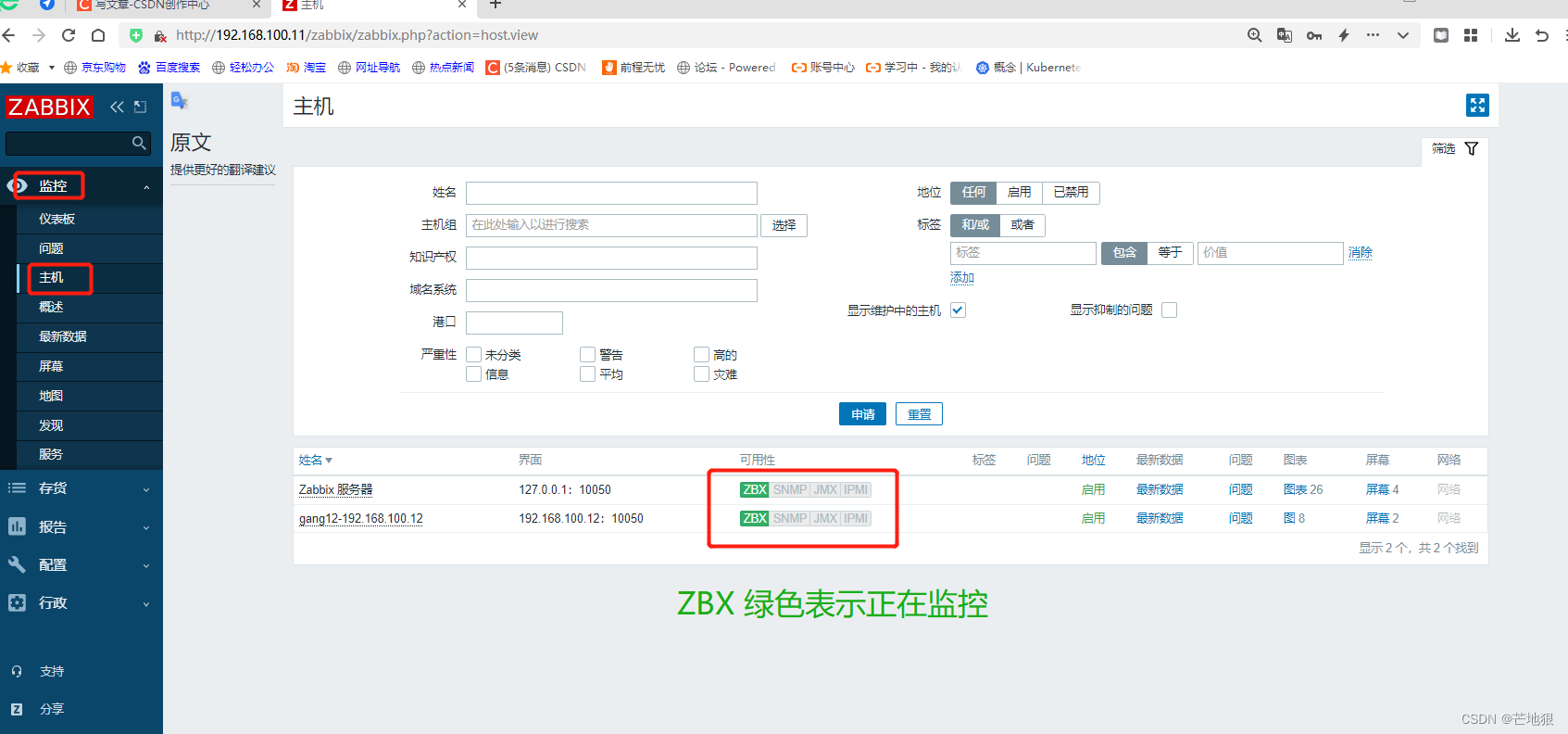
Task: Collapse the 监控 menu chevron
Action: point(146,187)
